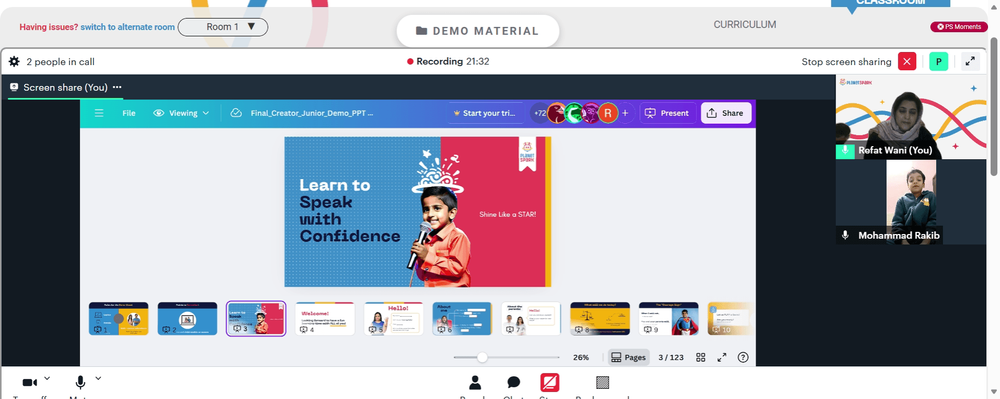
Task: Open Screen share three-dots options
Action: (x=117, y=87)
